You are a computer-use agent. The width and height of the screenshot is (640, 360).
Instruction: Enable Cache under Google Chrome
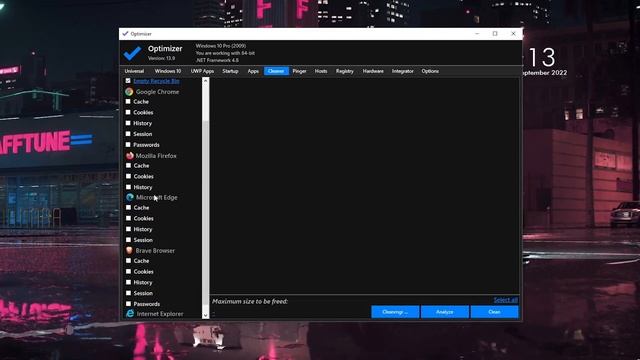pos(128,101)
